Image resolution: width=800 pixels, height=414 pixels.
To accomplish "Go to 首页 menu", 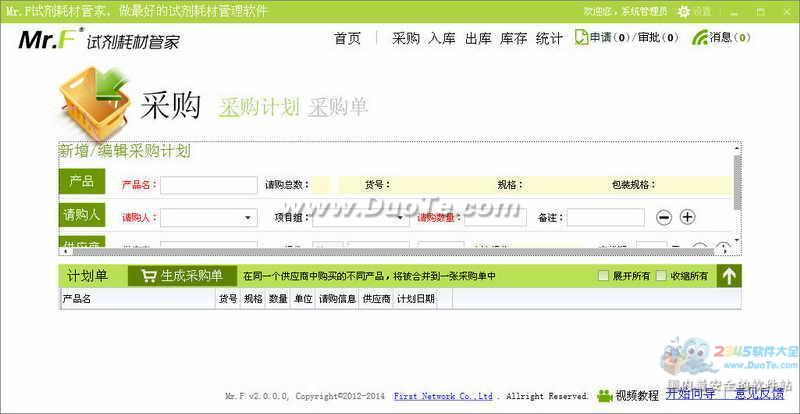I will tap(347, 38).
